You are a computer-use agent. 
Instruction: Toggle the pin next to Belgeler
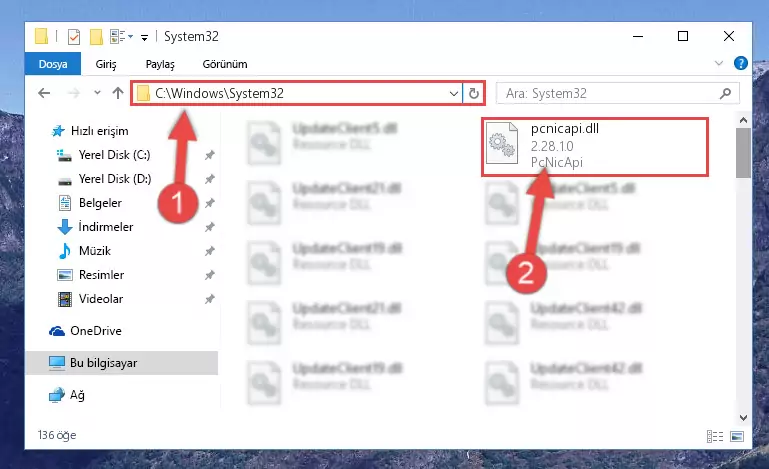(x=209, y=203)
